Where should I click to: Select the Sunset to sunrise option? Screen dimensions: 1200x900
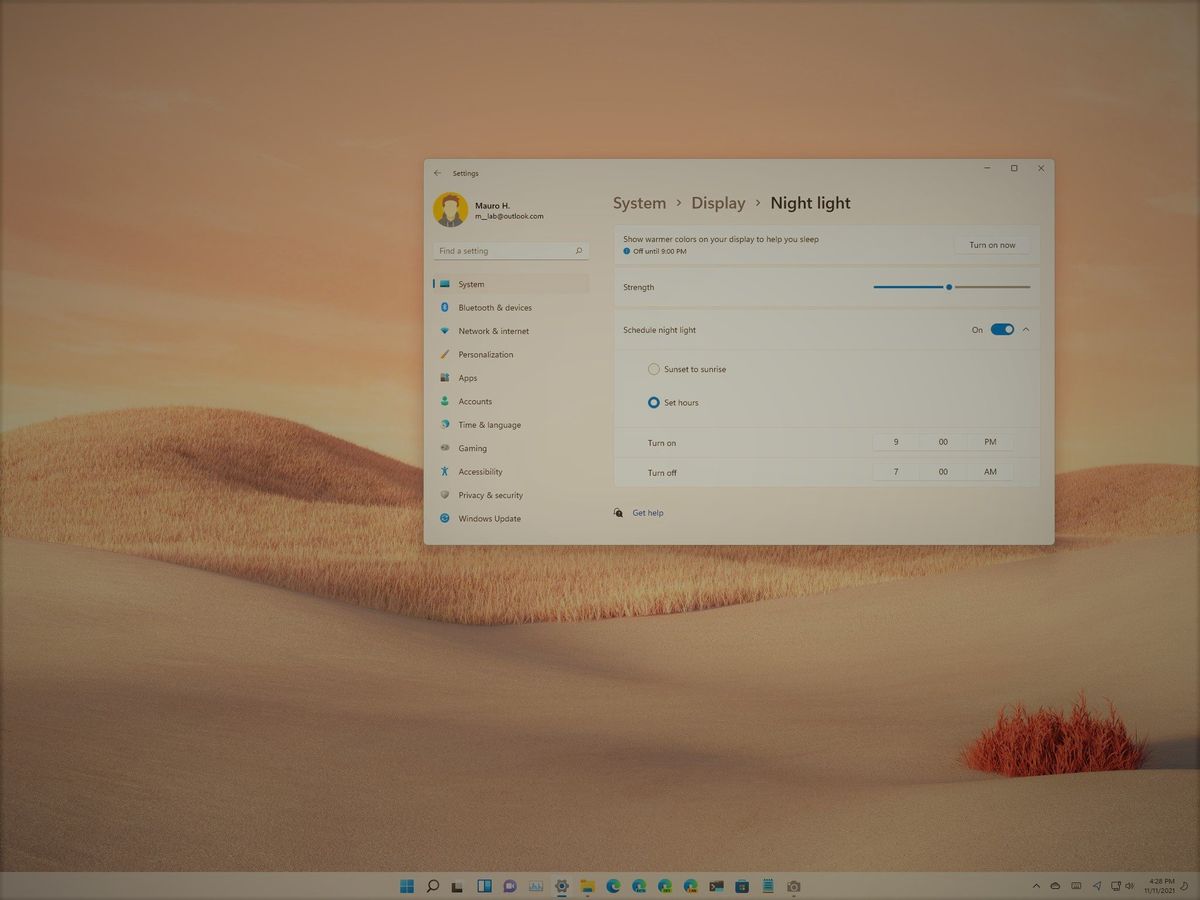(x=654, y=369)
